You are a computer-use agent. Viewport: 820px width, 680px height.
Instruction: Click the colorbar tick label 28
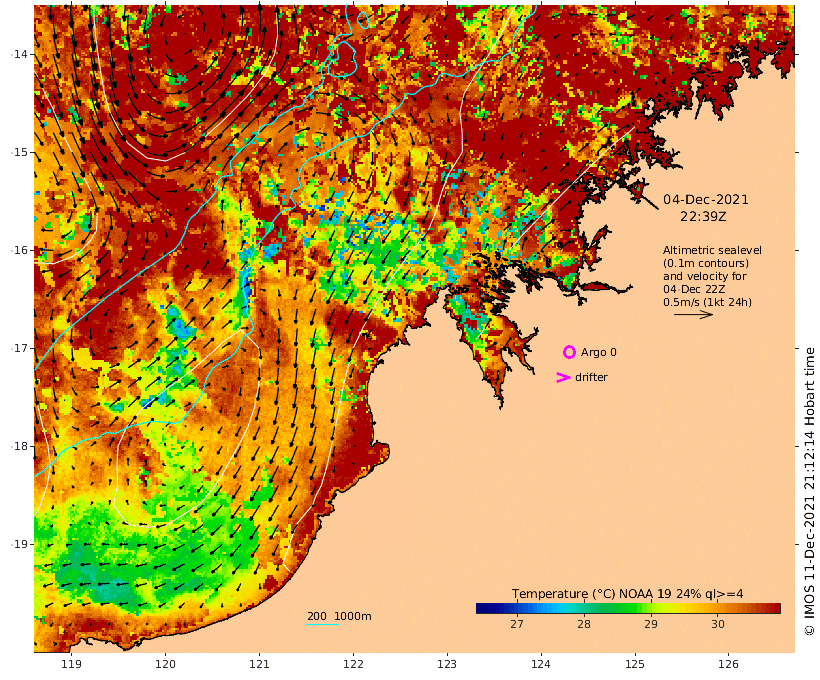584,624
